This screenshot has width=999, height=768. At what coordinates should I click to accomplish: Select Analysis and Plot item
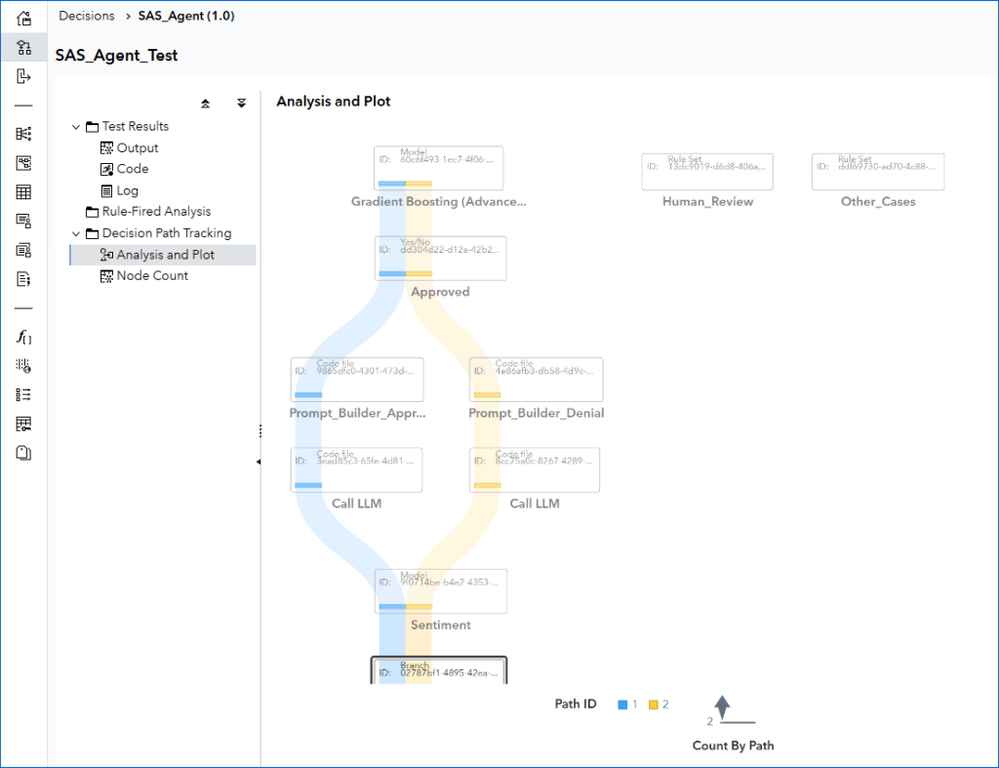click(x=163, y=255)
